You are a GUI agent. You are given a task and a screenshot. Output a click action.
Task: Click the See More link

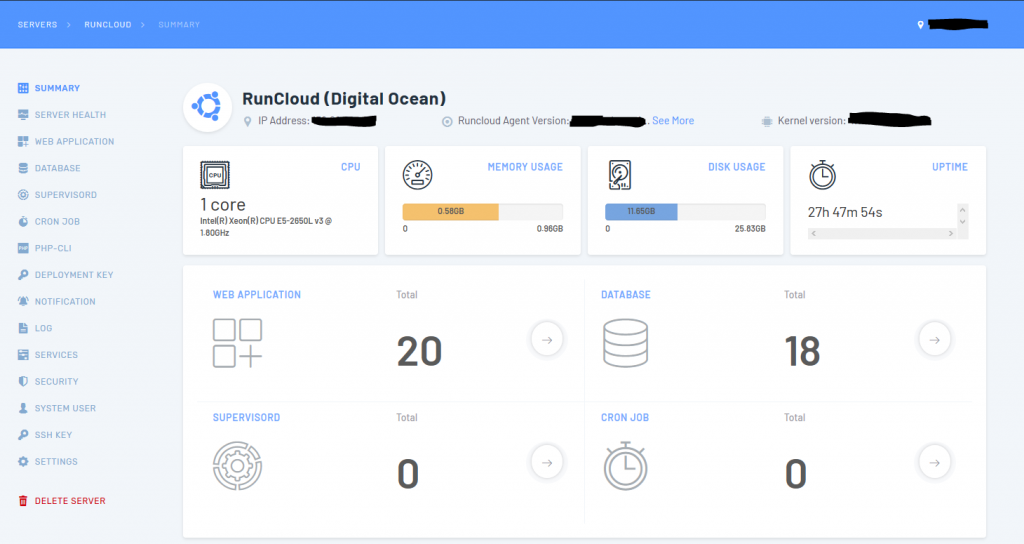click(x=673, y=121)
